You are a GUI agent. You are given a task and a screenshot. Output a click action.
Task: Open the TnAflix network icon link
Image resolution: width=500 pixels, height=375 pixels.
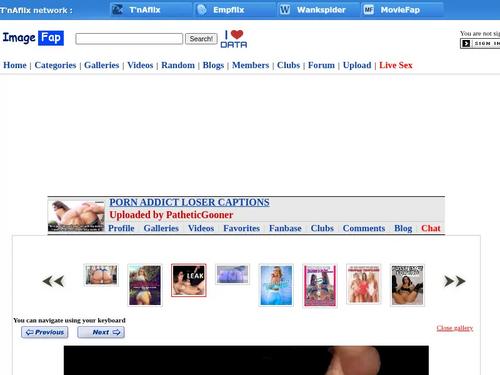117,10
